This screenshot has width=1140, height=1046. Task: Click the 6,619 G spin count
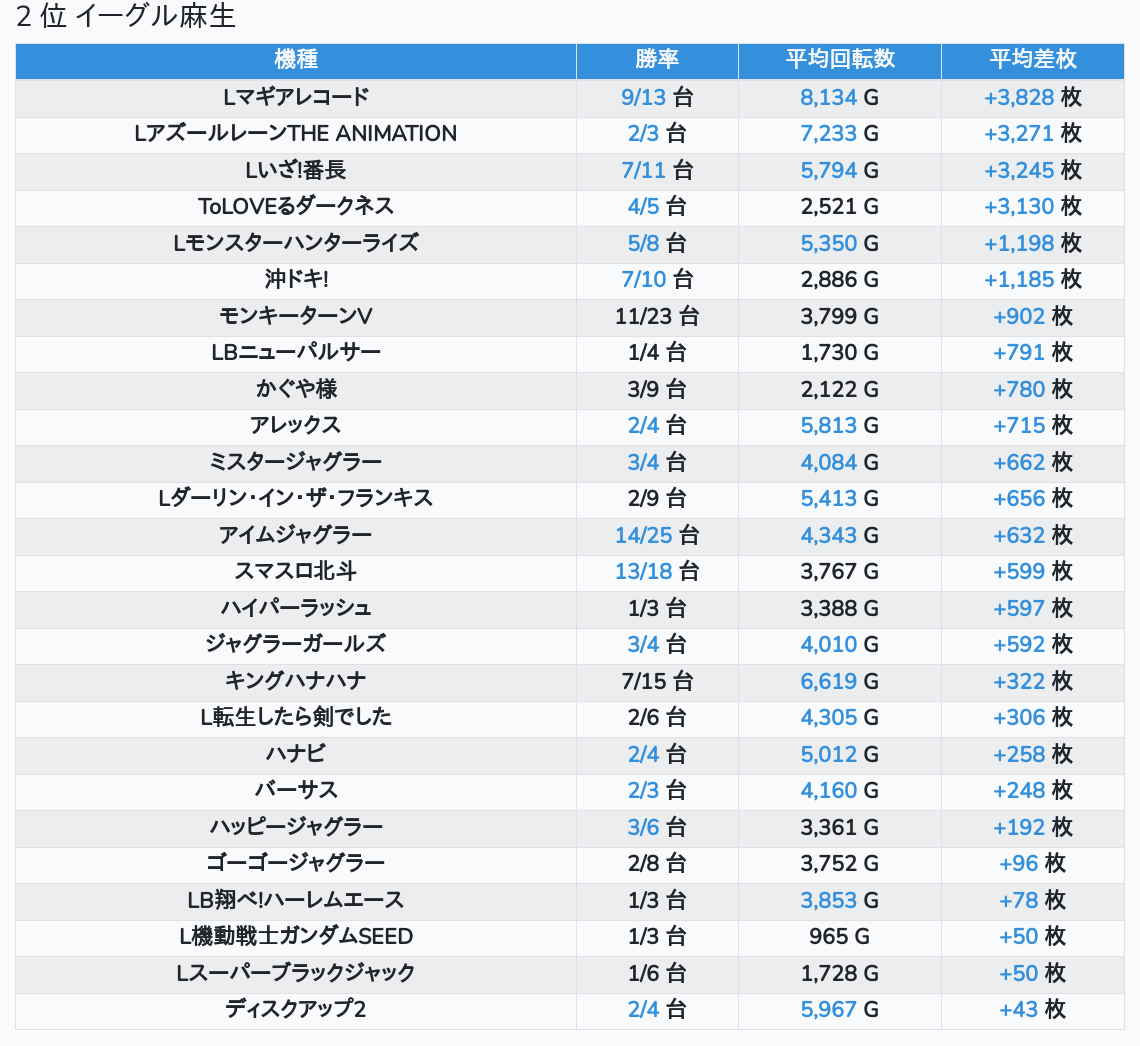tap(840, 681)
